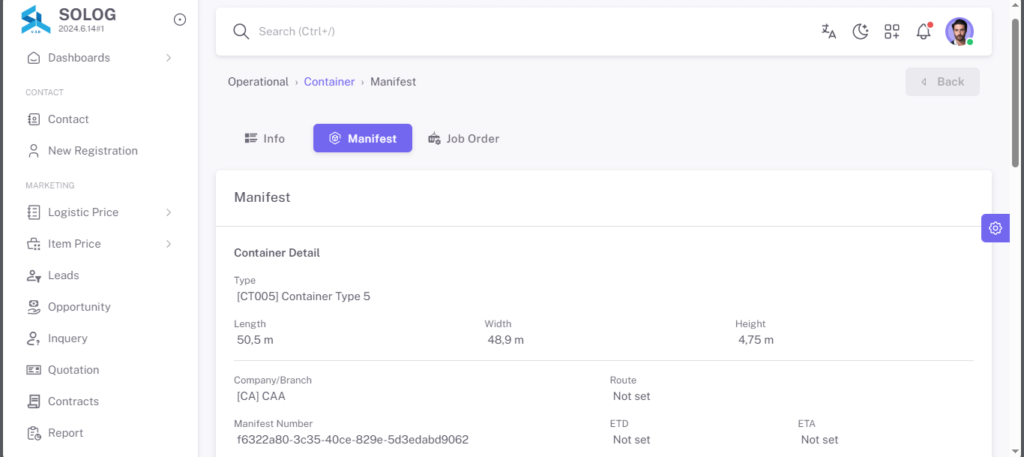1024x457 pixels.
Task: Click the purple settings gear button
Action: 995,228
